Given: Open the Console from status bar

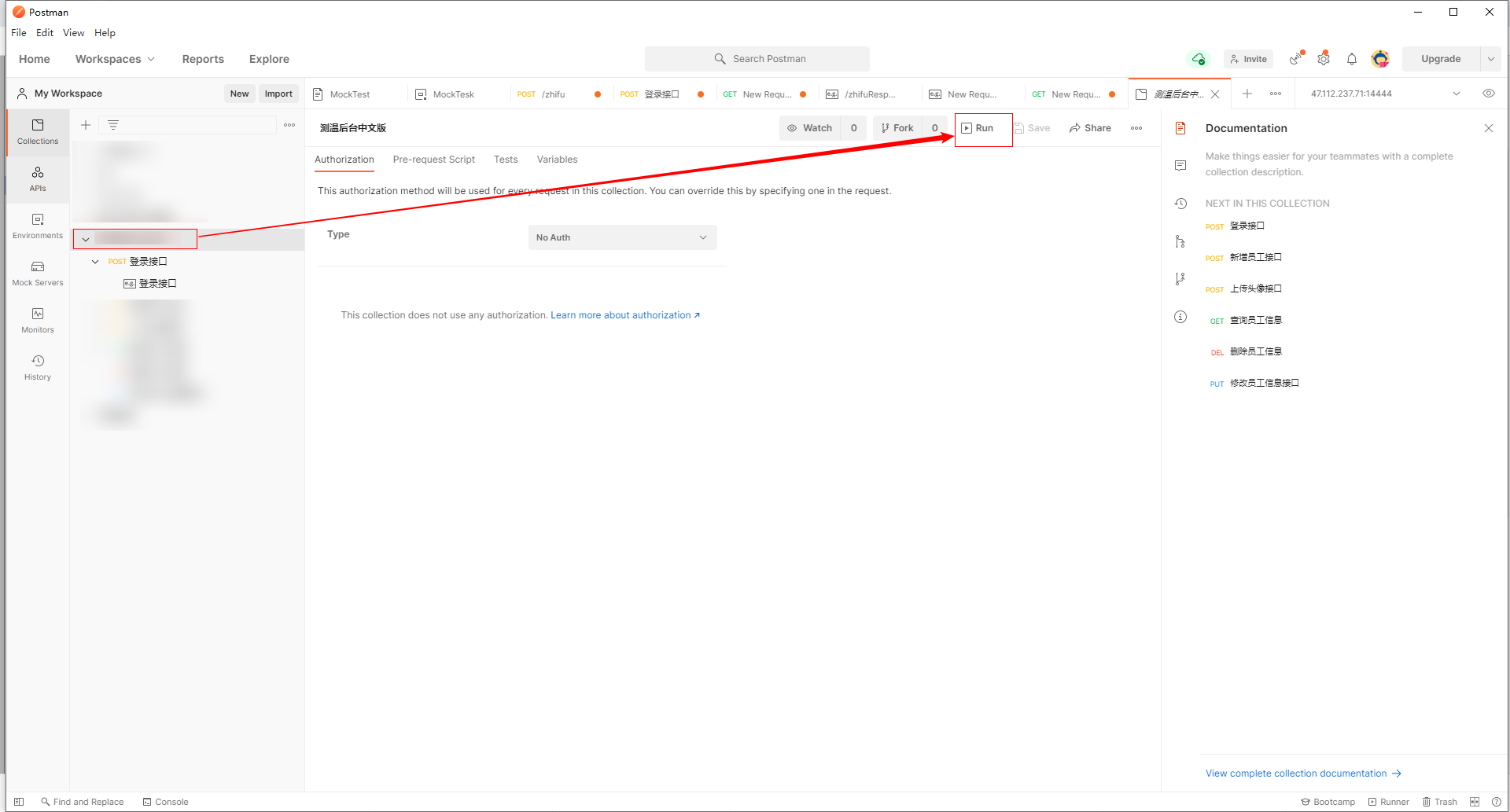Looking at the screenshot, I should pos(165,802).
